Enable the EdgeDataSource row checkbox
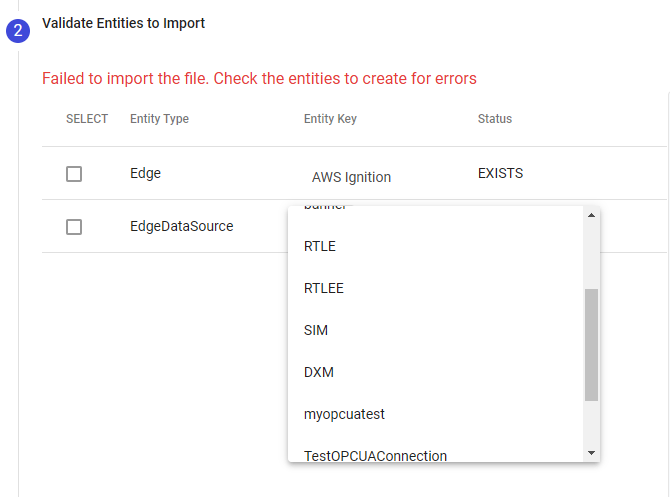 pos(74,227)
